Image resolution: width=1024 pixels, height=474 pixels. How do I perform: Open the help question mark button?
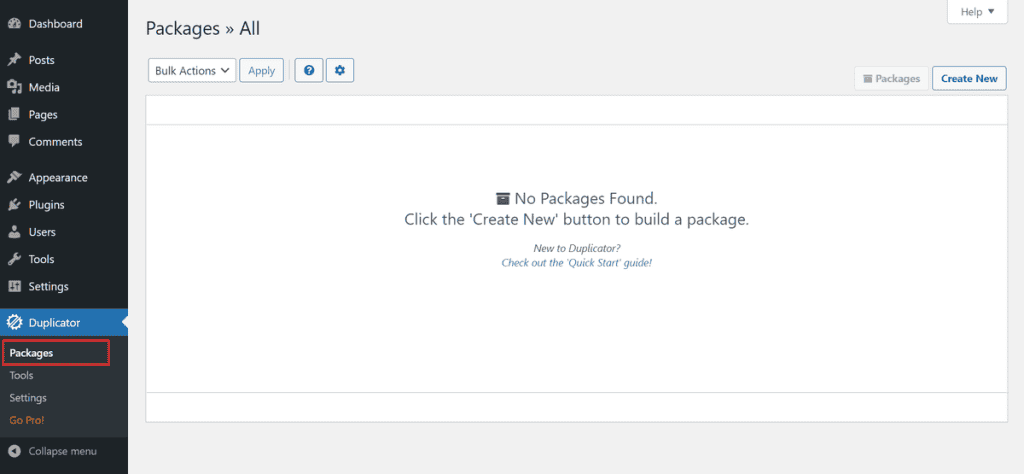click(x=310, y=71)
